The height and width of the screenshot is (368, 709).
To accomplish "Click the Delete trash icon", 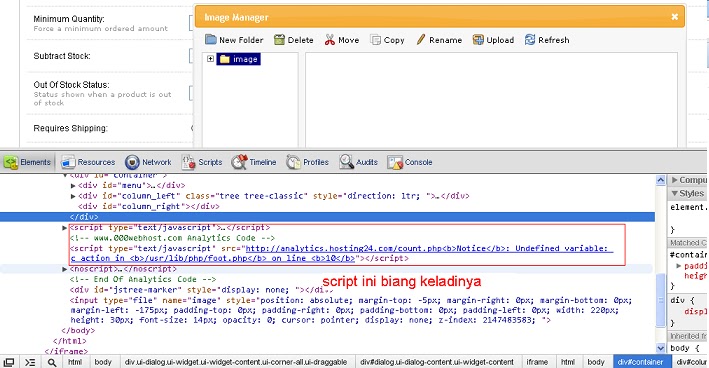I will coord(279,40).
